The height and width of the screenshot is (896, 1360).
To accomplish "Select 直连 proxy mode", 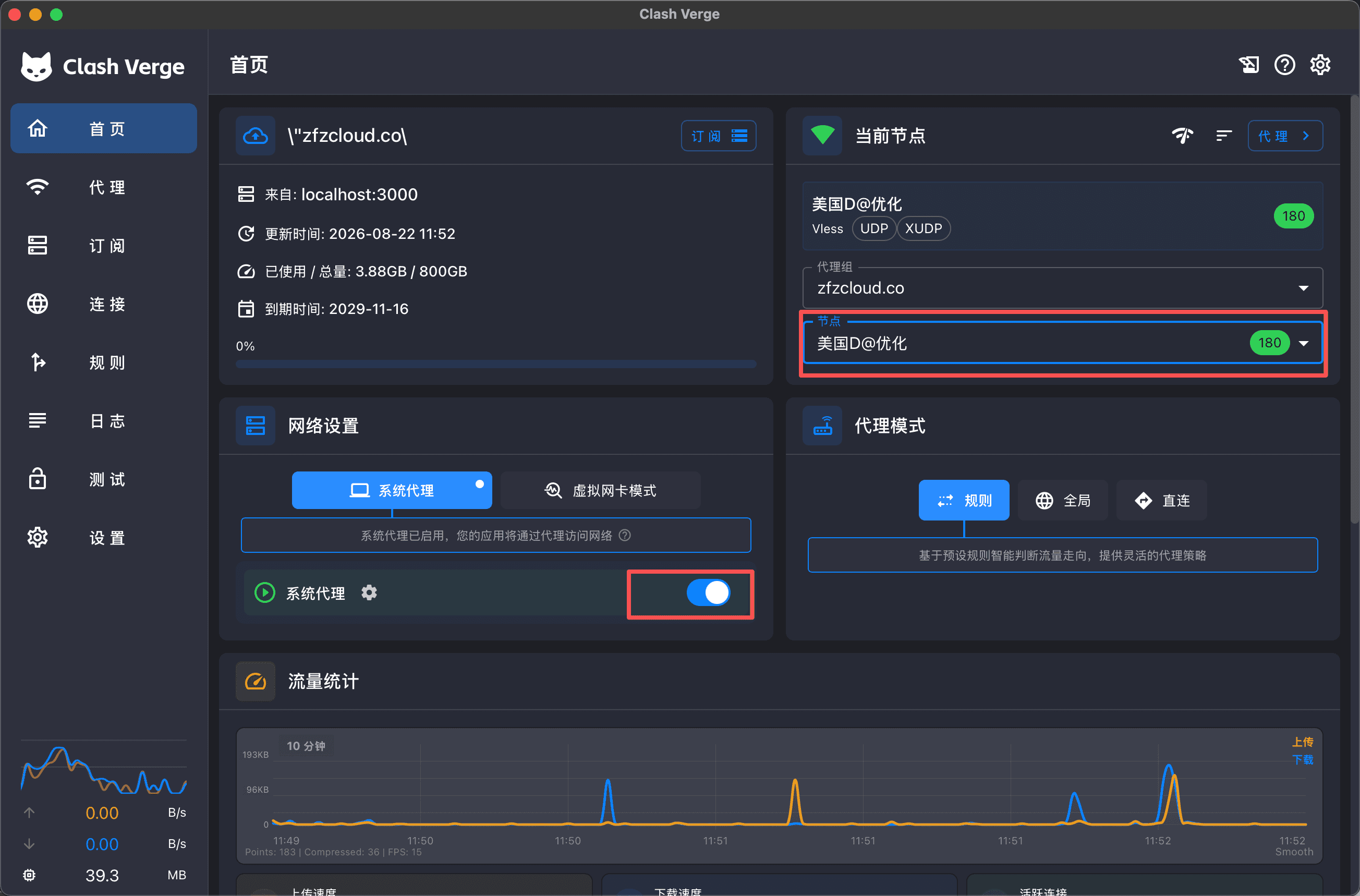I will [x=1162, y=501].
